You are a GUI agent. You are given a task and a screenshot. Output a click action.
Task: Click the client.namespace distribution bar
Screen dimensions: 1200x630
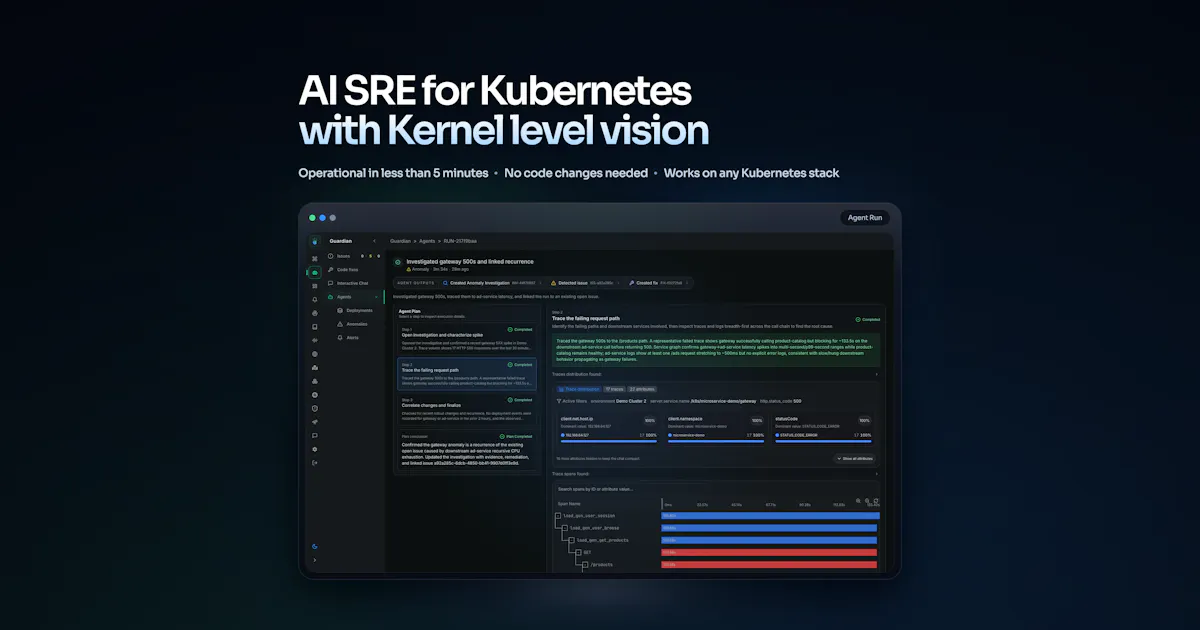[716, 441]
